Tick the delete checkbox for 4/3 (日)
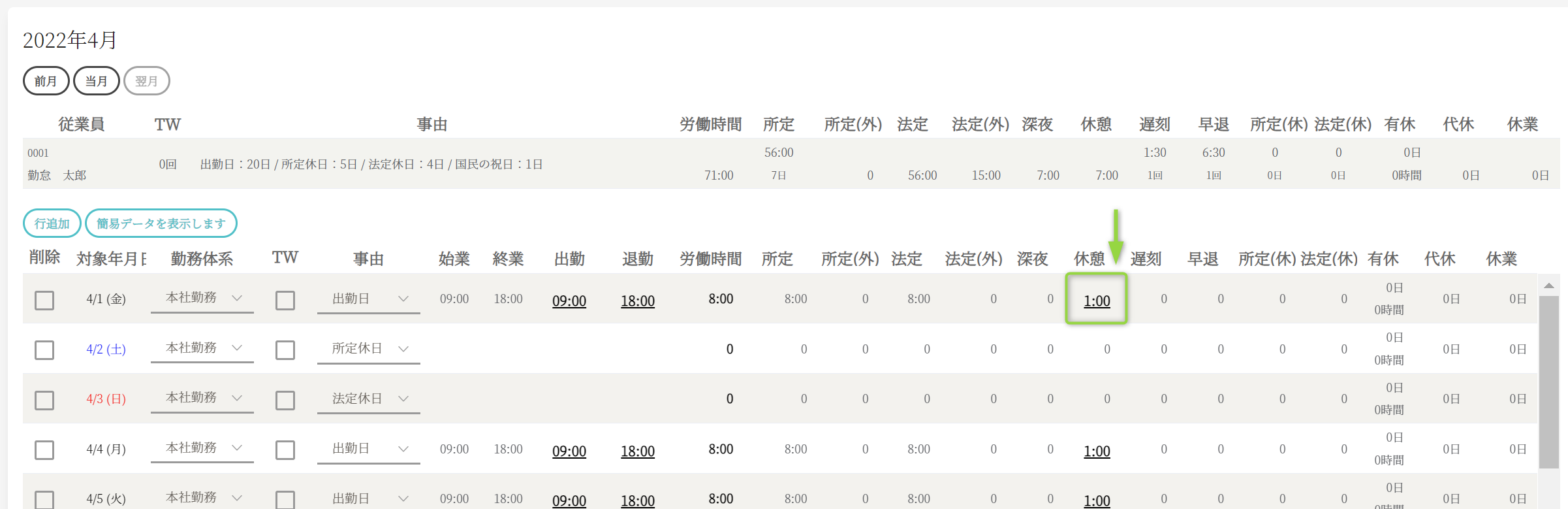1568x509 pixels. [x=44, y=400]
